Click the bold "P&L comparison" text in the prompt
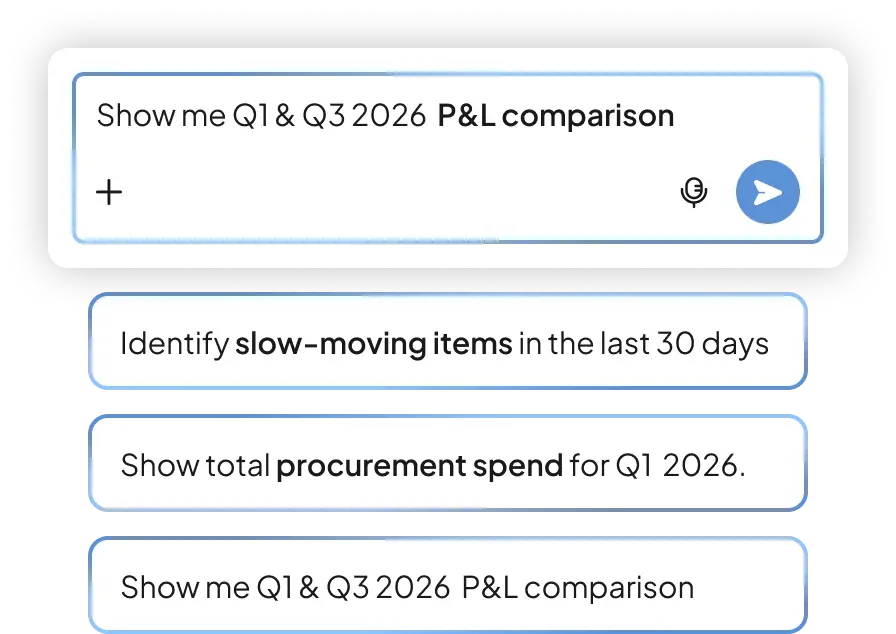The width and height of the screenshot is (896, 634). 555,116
